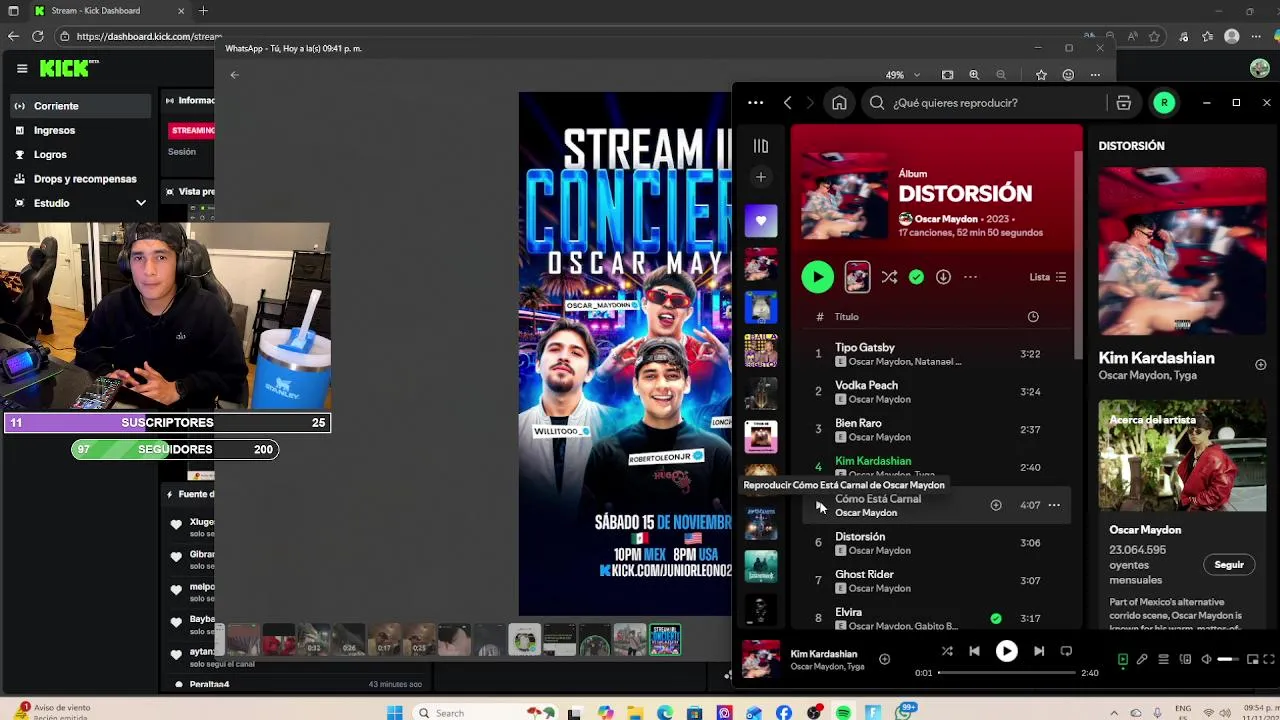Seek on the song progress bar

tap(1006, 673)
